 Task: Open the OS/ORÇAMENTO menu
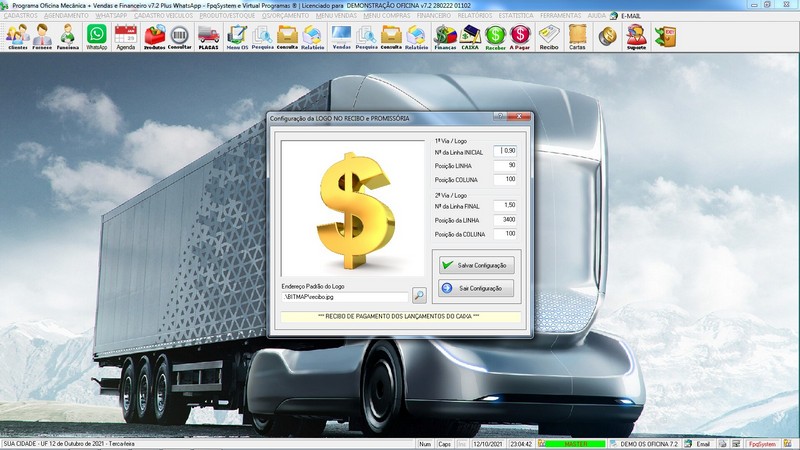pos(285,16)
